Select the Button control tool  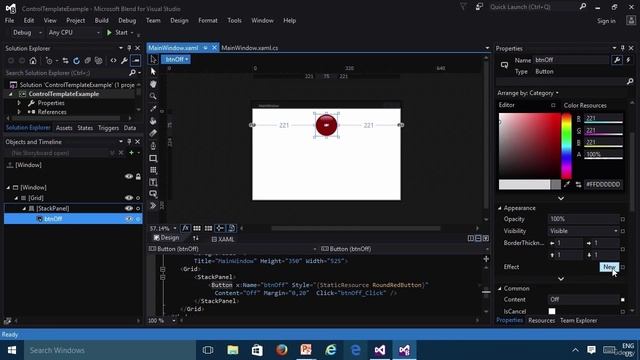pyautogui.click(x=153, y=194)
